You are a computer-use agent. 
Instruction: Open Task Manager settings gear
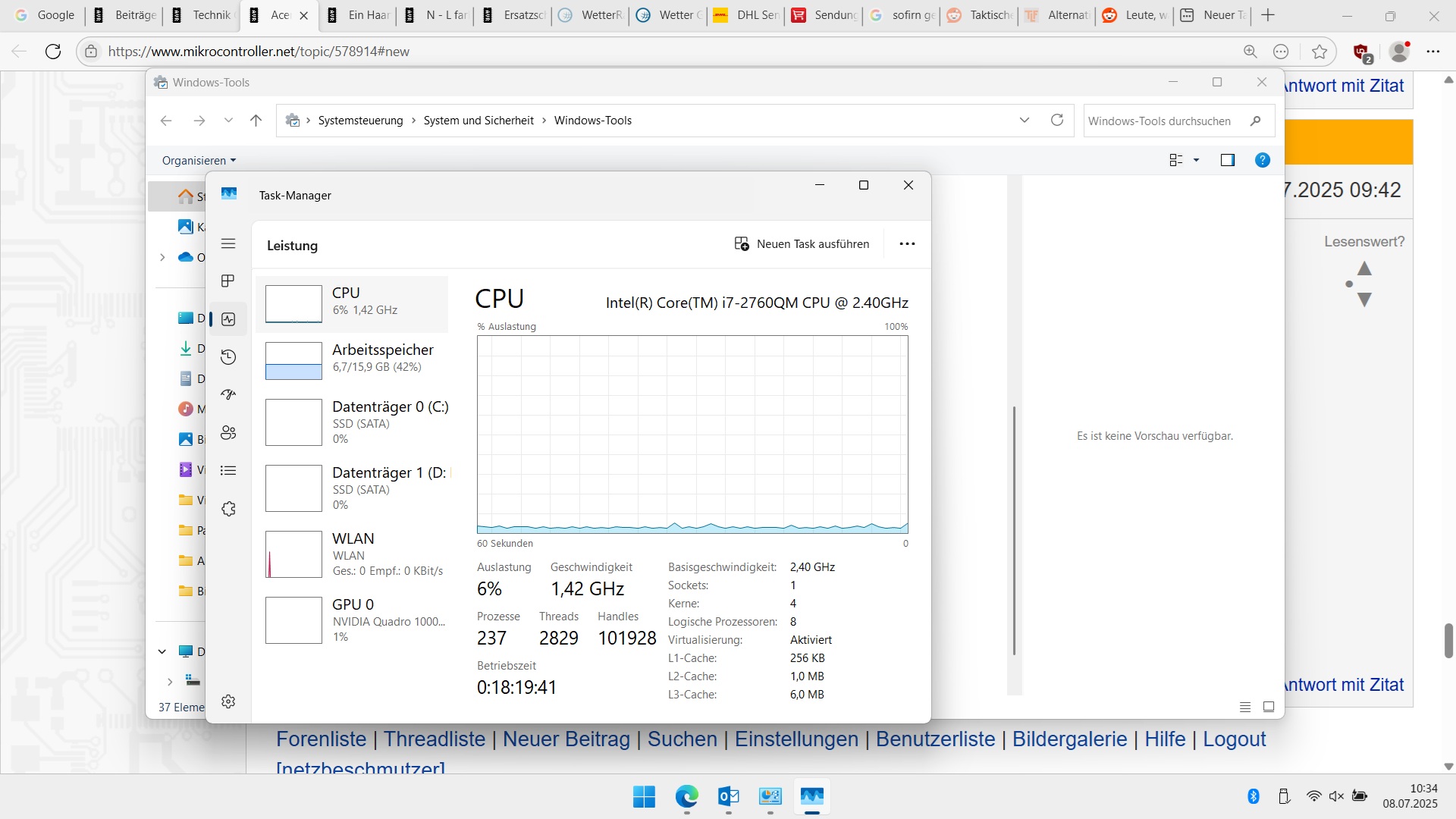point(228,701)
